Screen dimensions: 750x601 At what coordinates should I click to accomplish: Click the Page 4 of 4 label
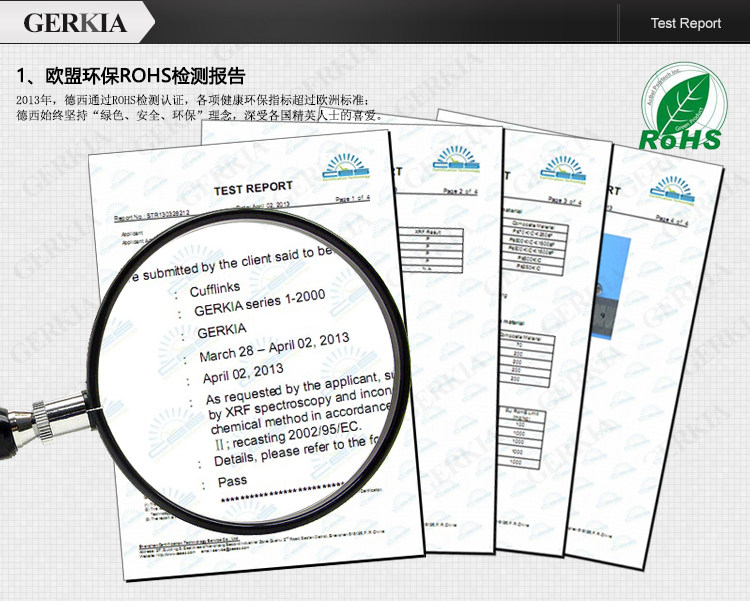click(x=672, y=221)
